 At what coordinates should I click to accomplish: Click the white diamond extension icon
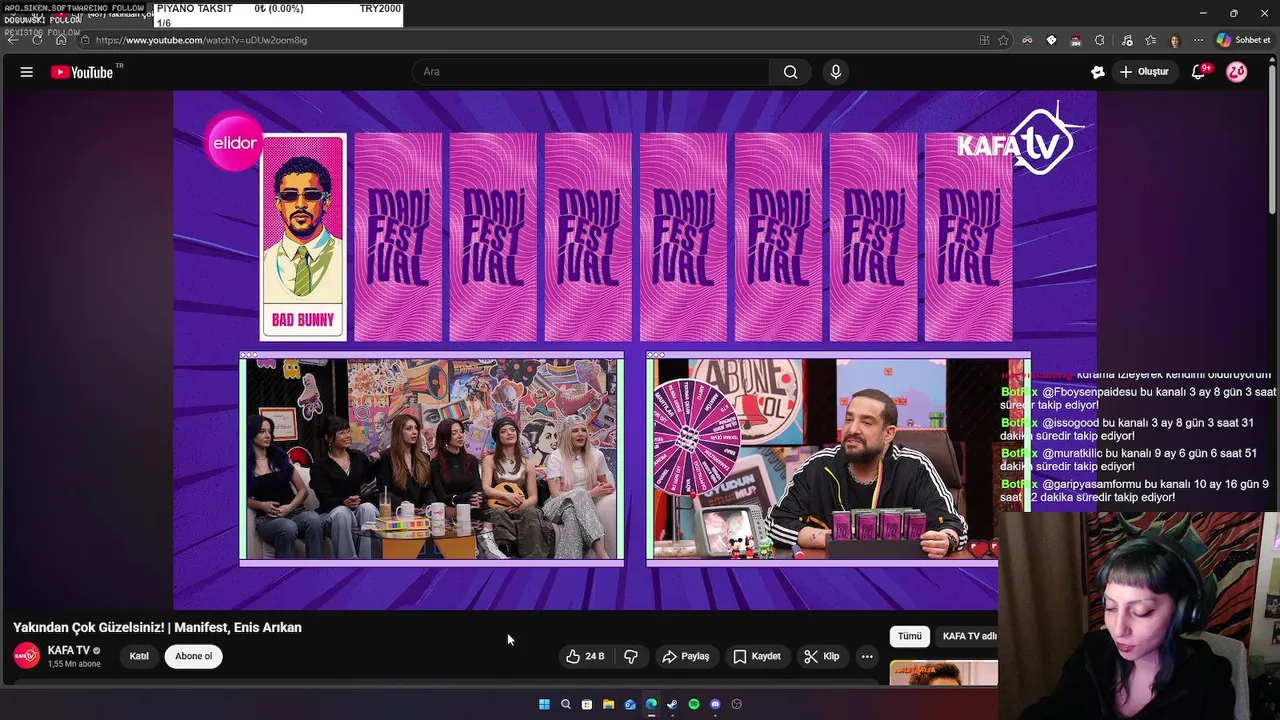pyautogui.click(x=1051, y=40)
